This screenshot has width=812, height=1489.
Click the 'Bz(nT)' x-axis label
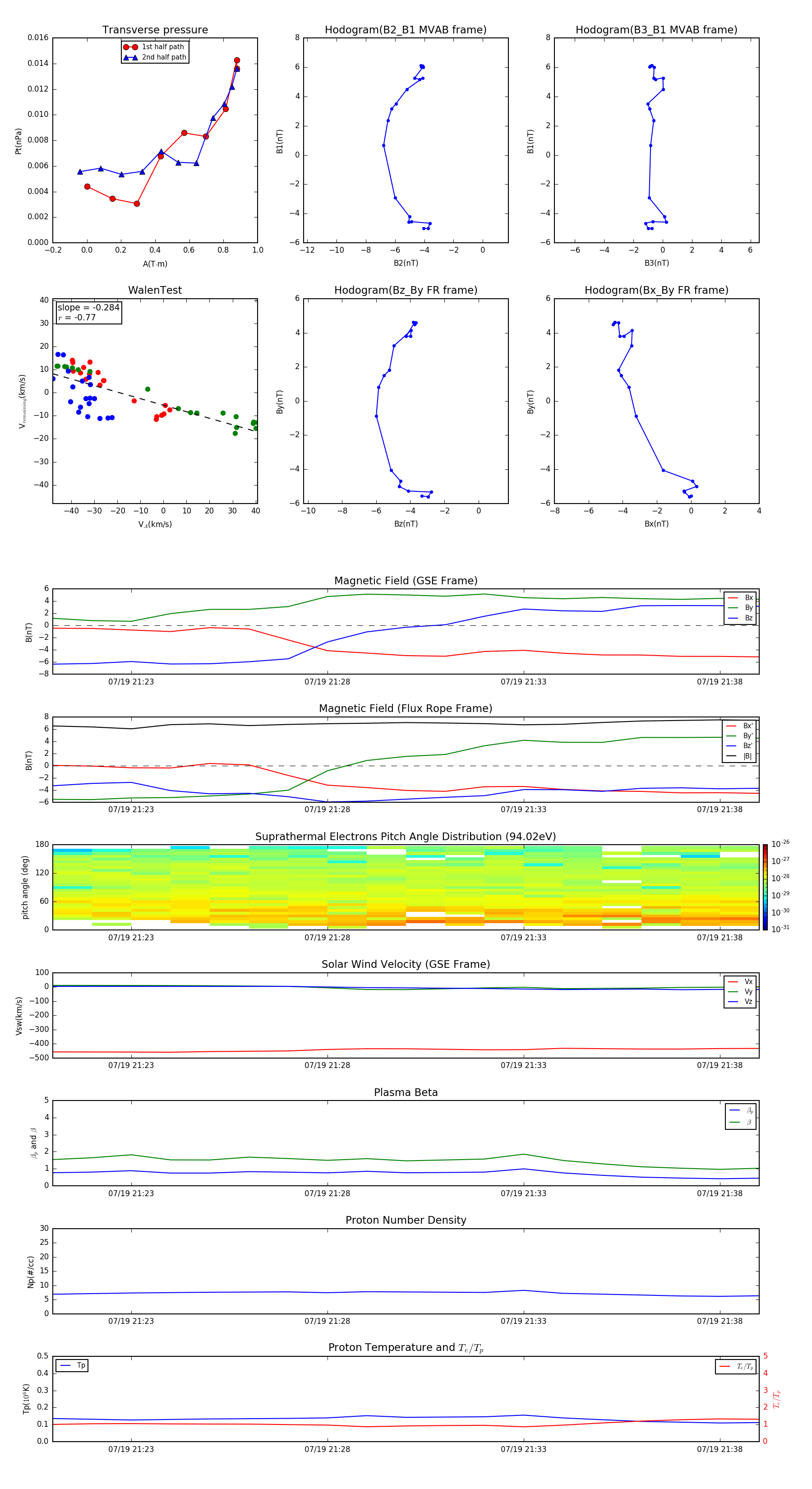click(x=406, y=524)
